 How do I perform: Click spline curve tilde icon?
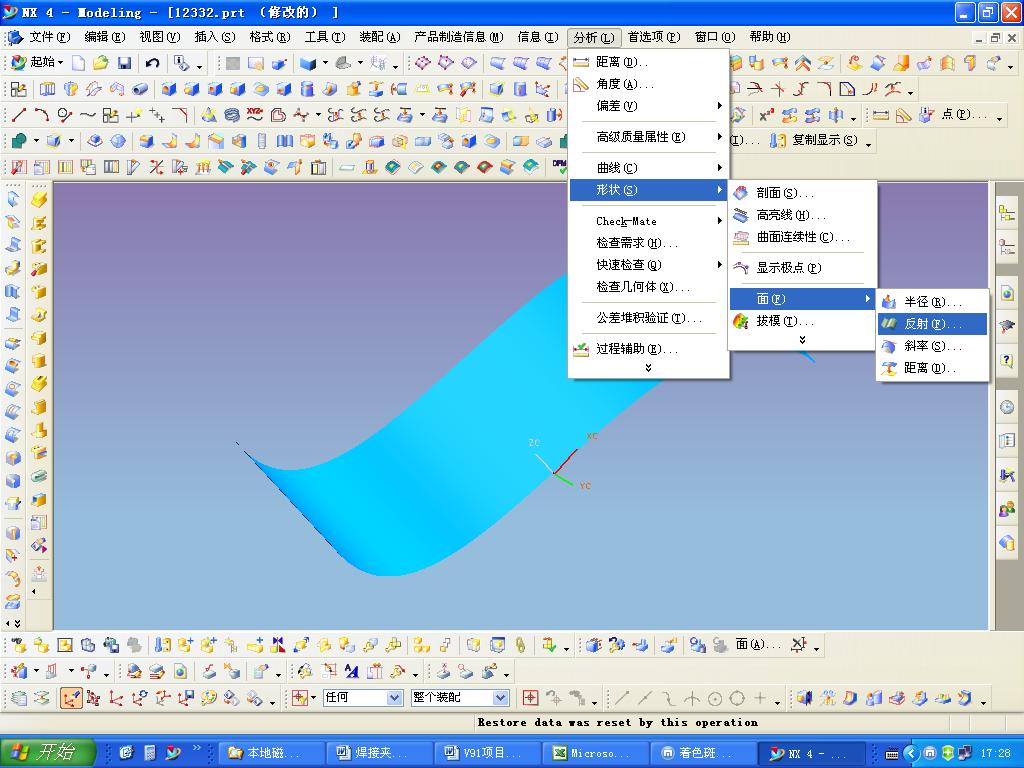point(88,116)
